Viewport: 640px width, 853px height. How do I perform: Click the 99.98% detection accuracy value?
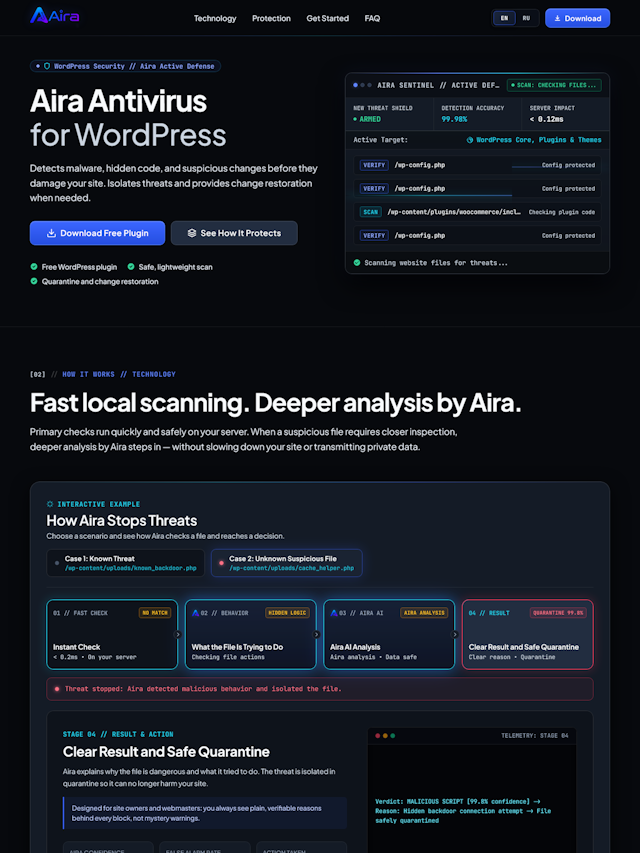(454, 119)
